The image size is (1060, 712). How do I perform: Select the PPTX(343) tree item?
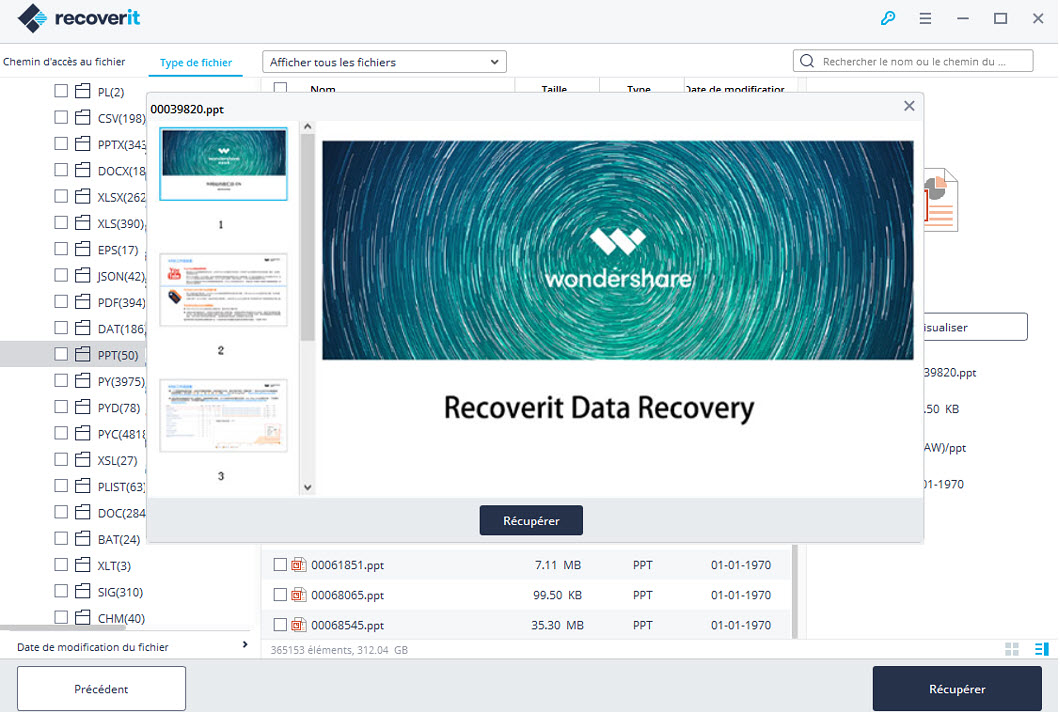pos(122,144)
